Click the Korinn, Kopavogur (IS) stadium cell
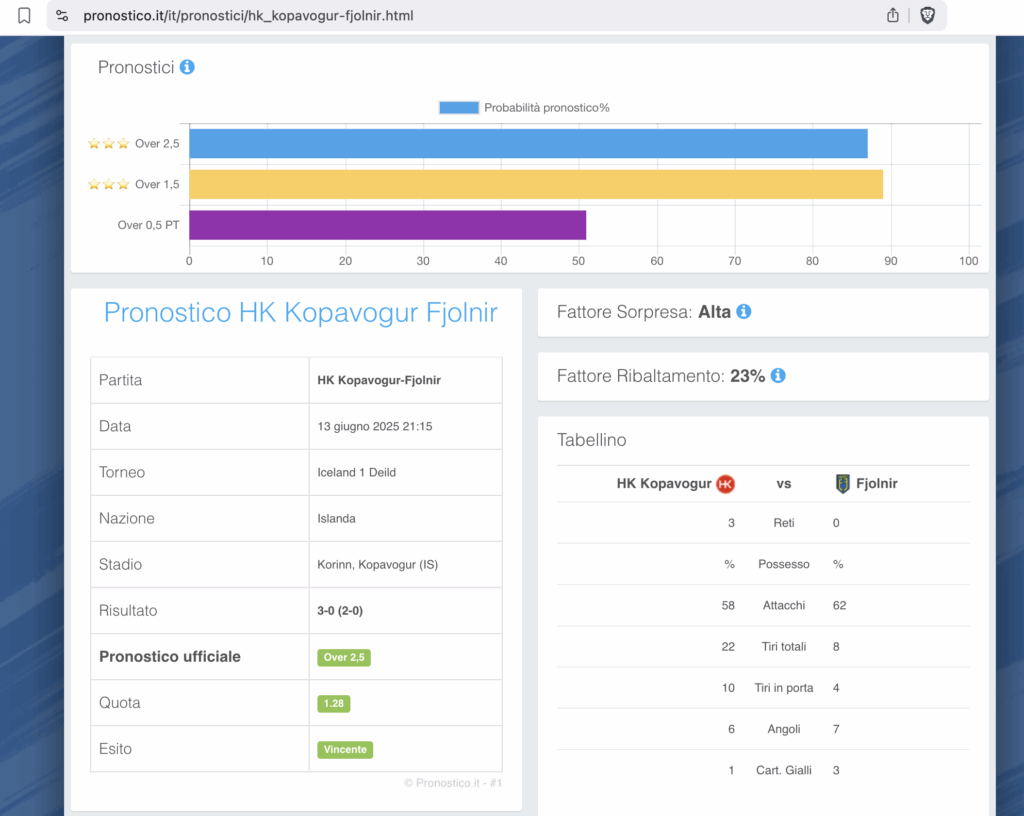This screenshot has width=1024, height=816. (406, 565)
